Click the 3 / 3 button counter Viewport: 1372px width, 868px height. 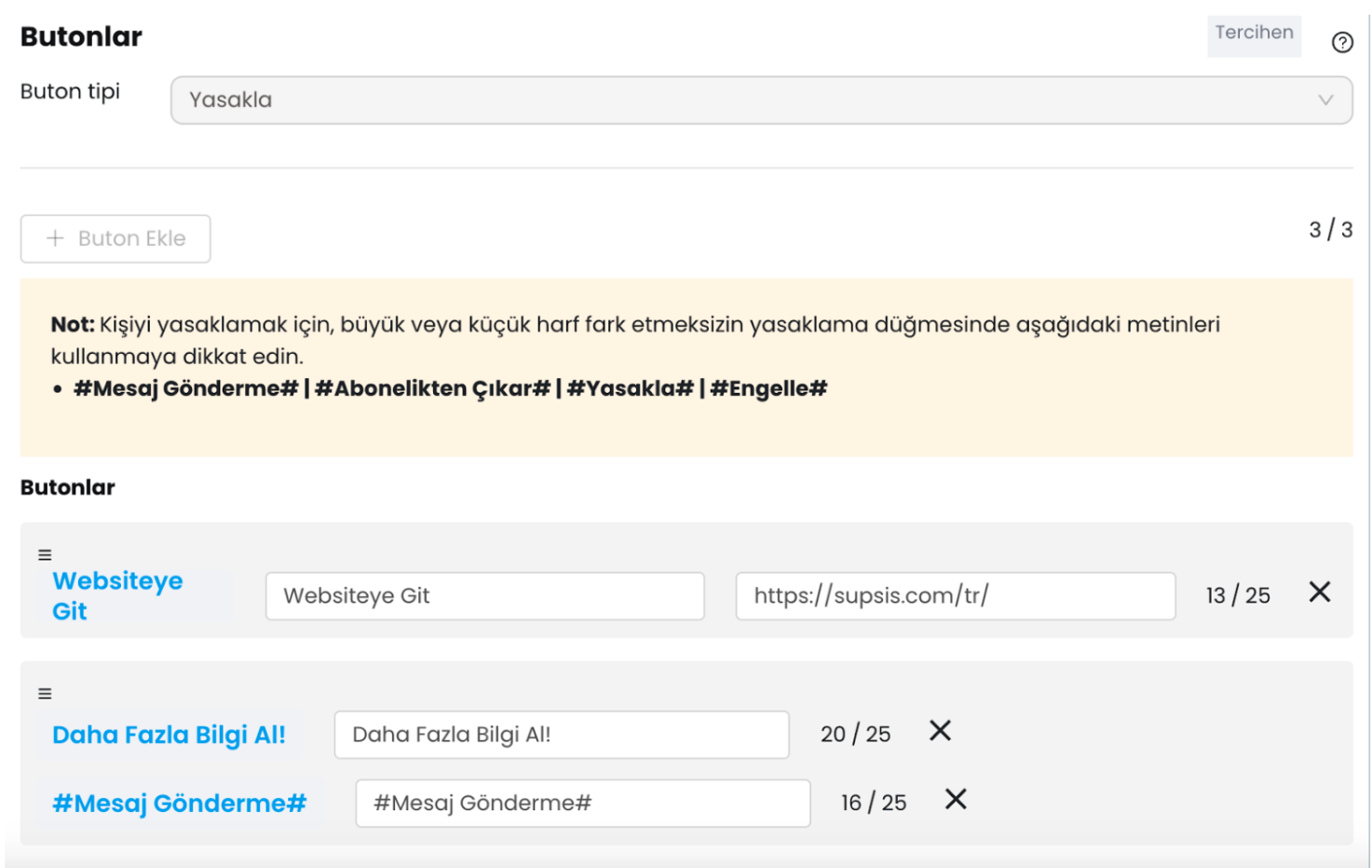1330,230
